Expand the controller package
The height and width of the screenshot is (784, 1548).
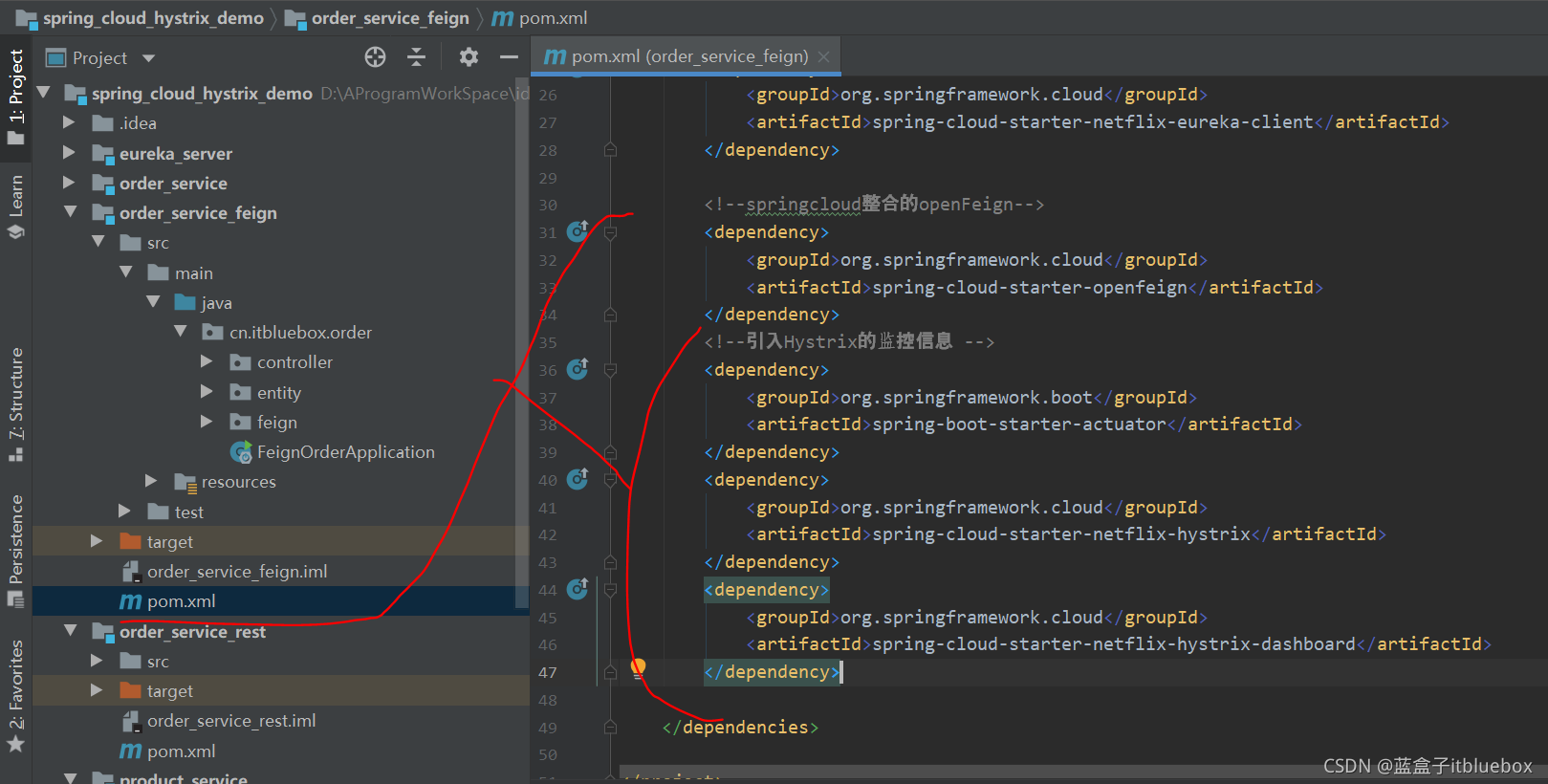click(207, 361)
